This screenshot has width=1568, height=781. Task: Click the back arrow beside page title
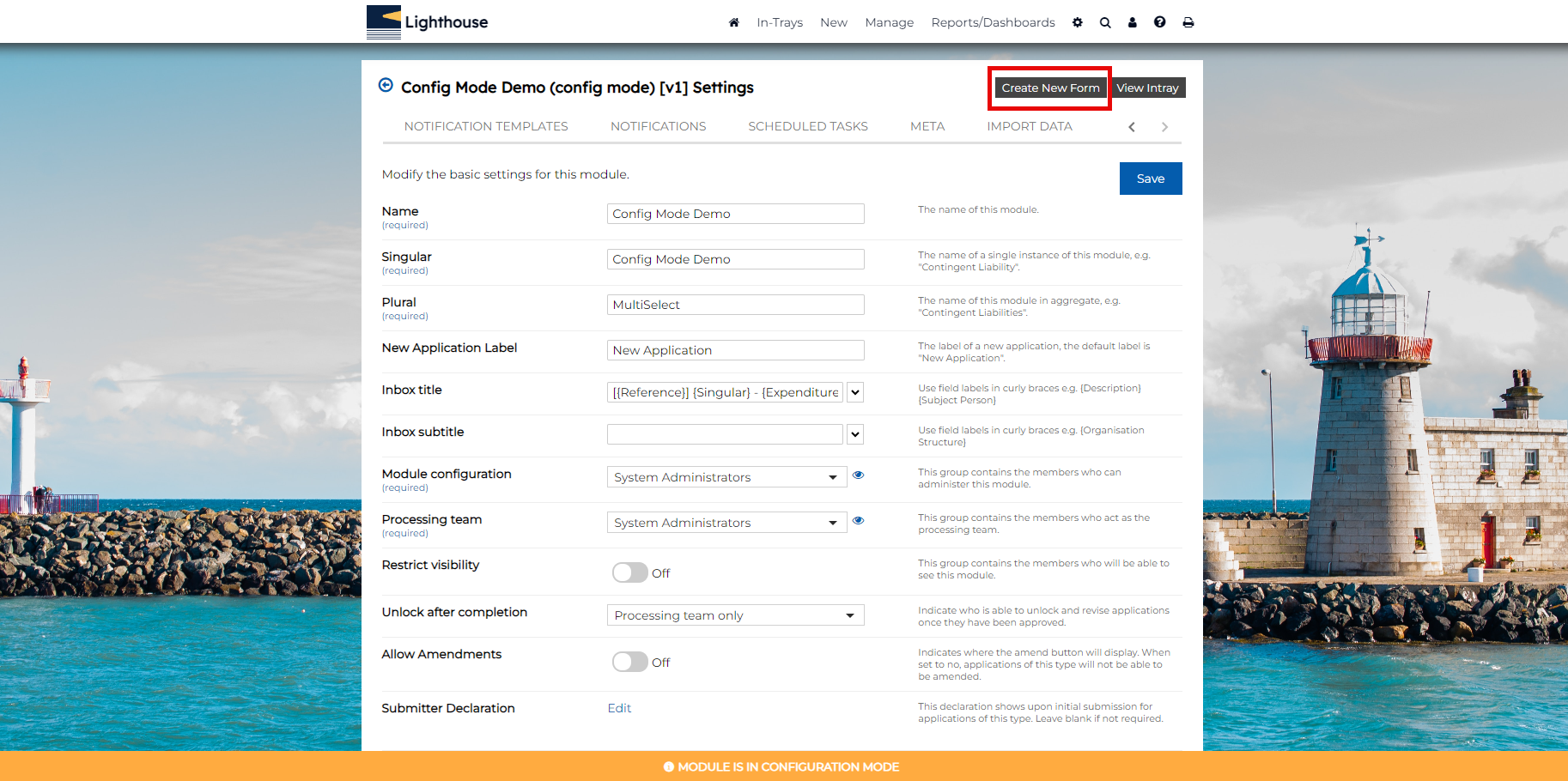386,85
